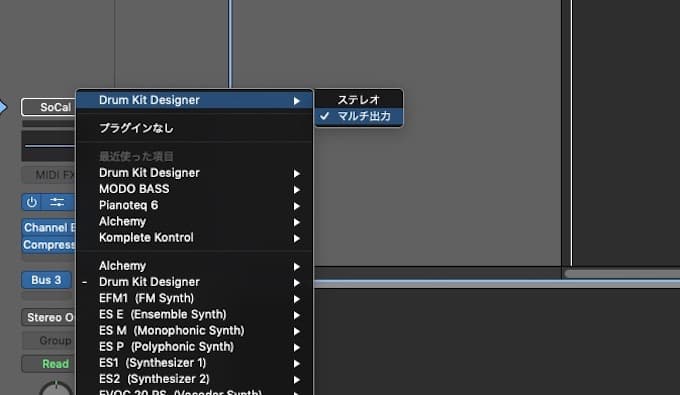680x395 pixels.
Task: Expand the marked Drum Kit Designer submenu arrow
Action: [x=297, y=283]
